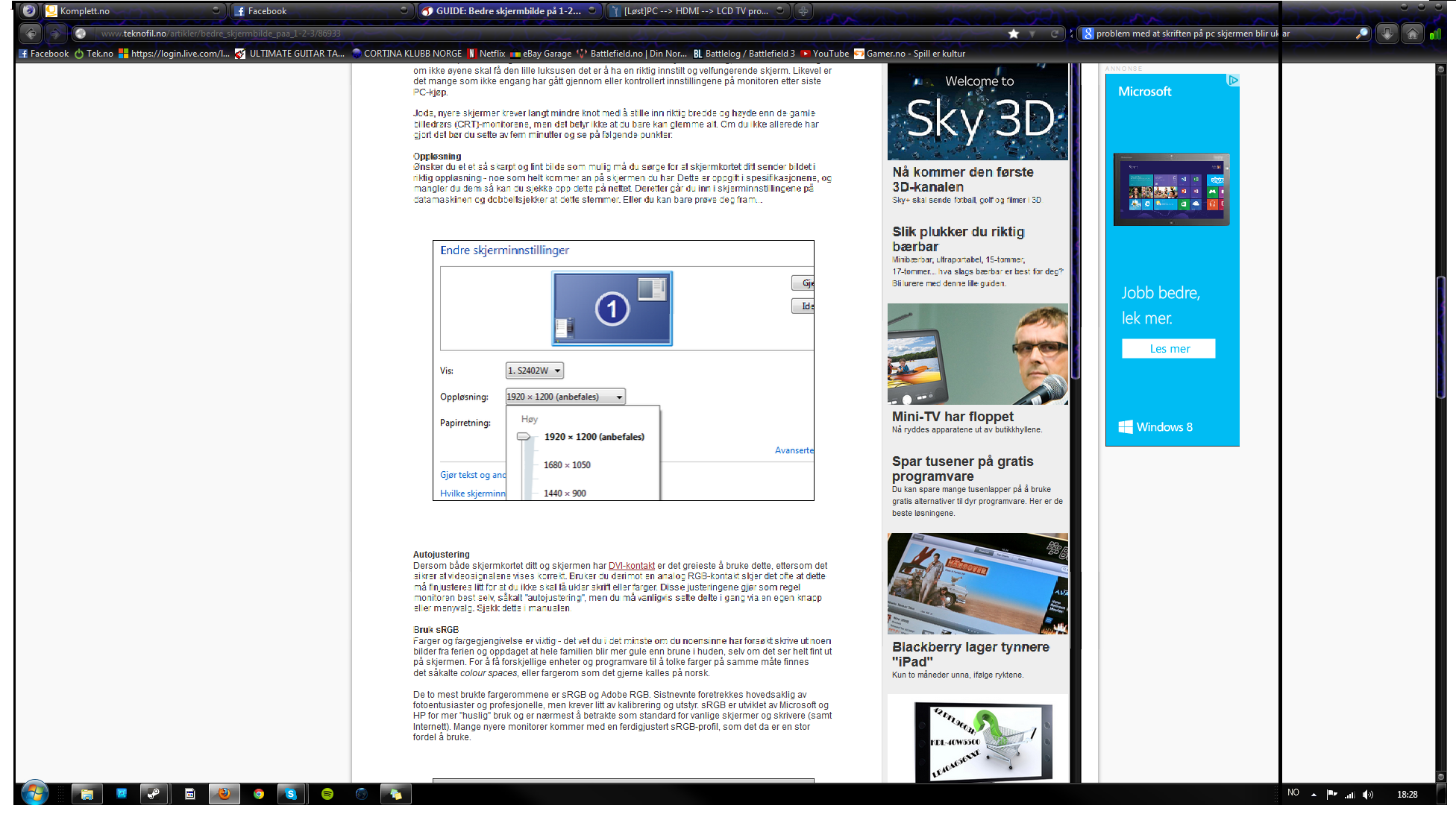Click the taskbar clock showing 18:28

[1407, 795]
